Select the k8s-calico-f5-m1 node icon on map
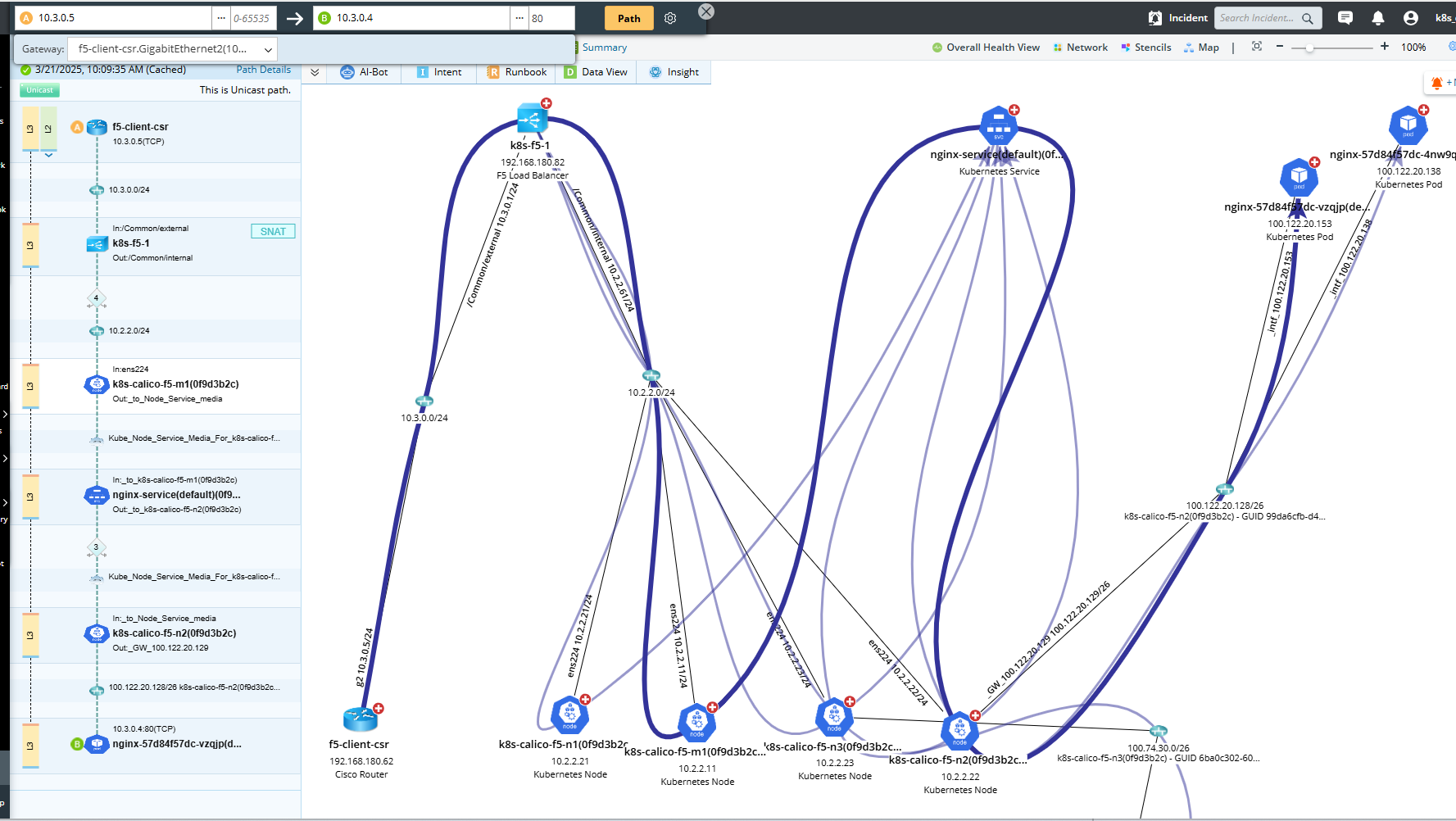This screenshot has height=821, width=1456. coord(696,723)
